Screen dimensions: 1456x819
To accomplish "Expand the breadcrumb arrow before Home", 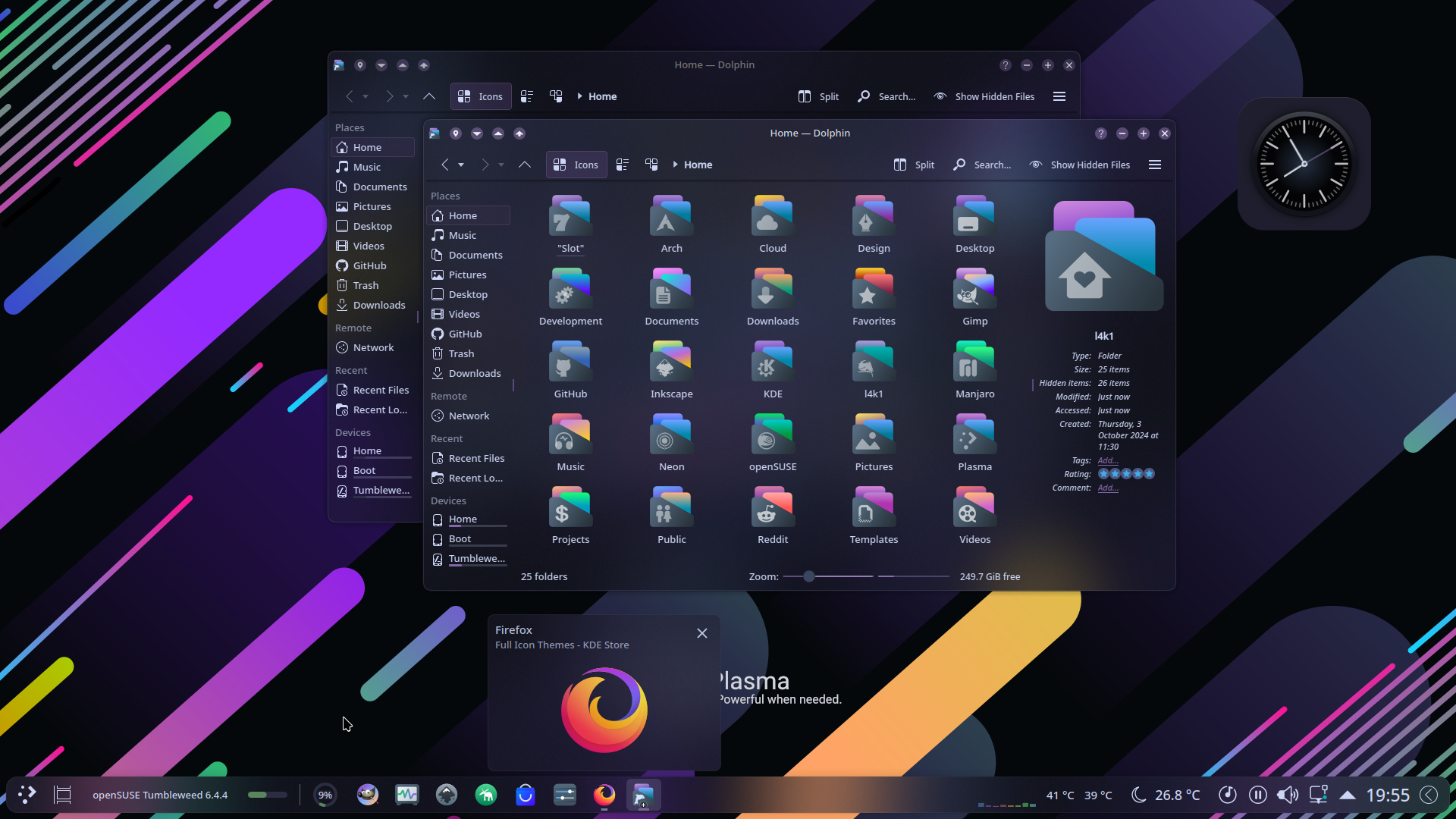I will [x=675, y=165].
